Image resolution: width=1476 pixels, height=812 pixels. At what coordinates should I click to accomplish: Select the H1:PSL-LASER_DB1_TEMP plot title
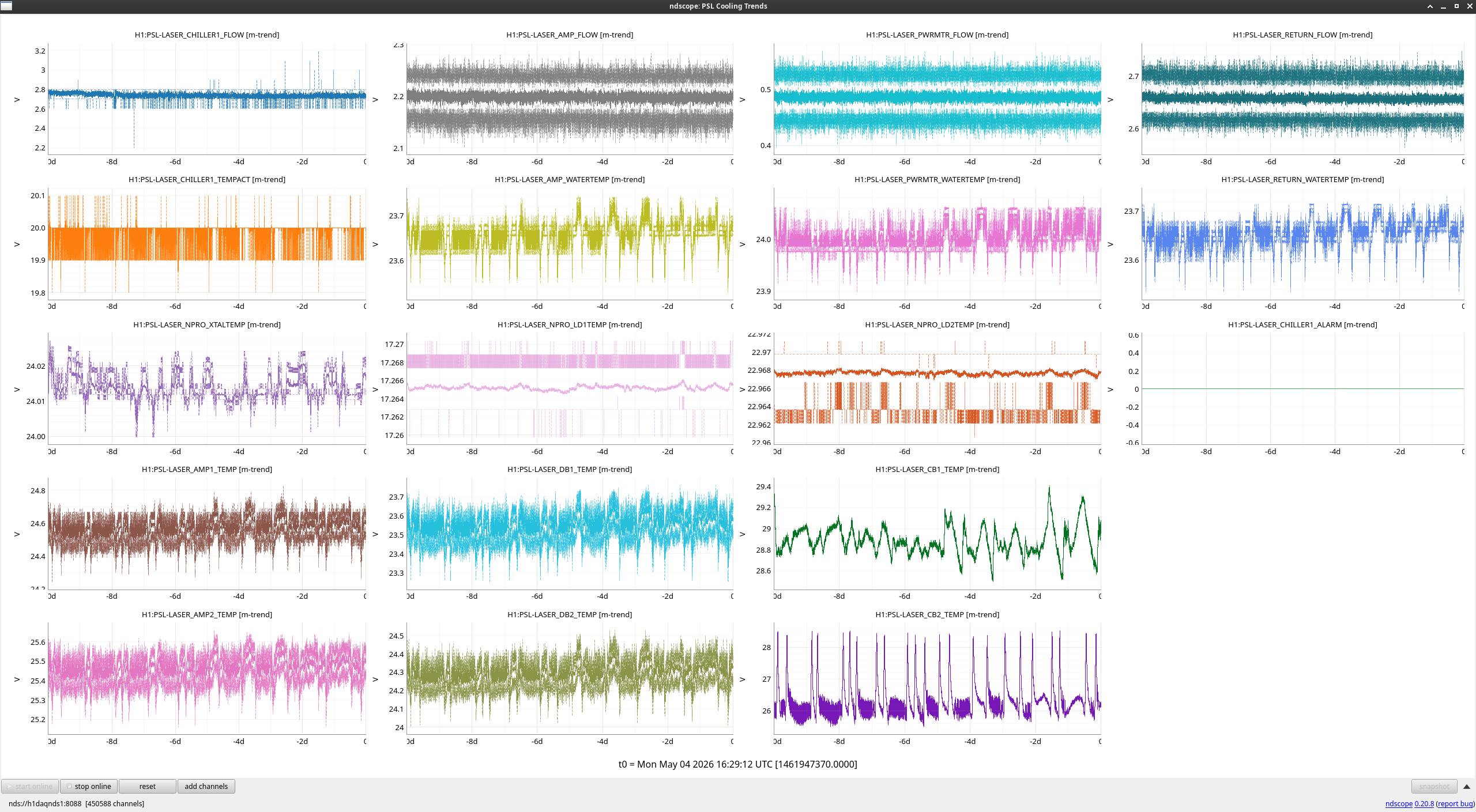pyautogui.click(x=570, y=469)
